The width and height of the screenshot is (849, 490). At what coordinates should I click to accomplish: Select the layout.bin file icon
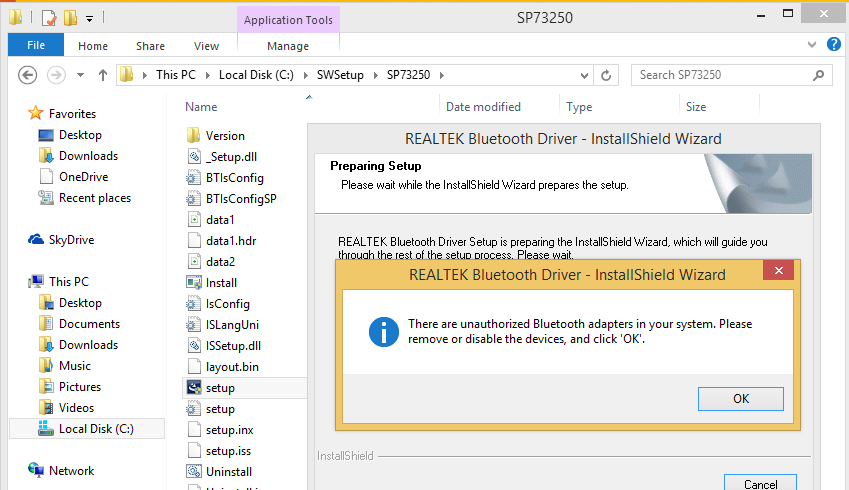(193, 367)
